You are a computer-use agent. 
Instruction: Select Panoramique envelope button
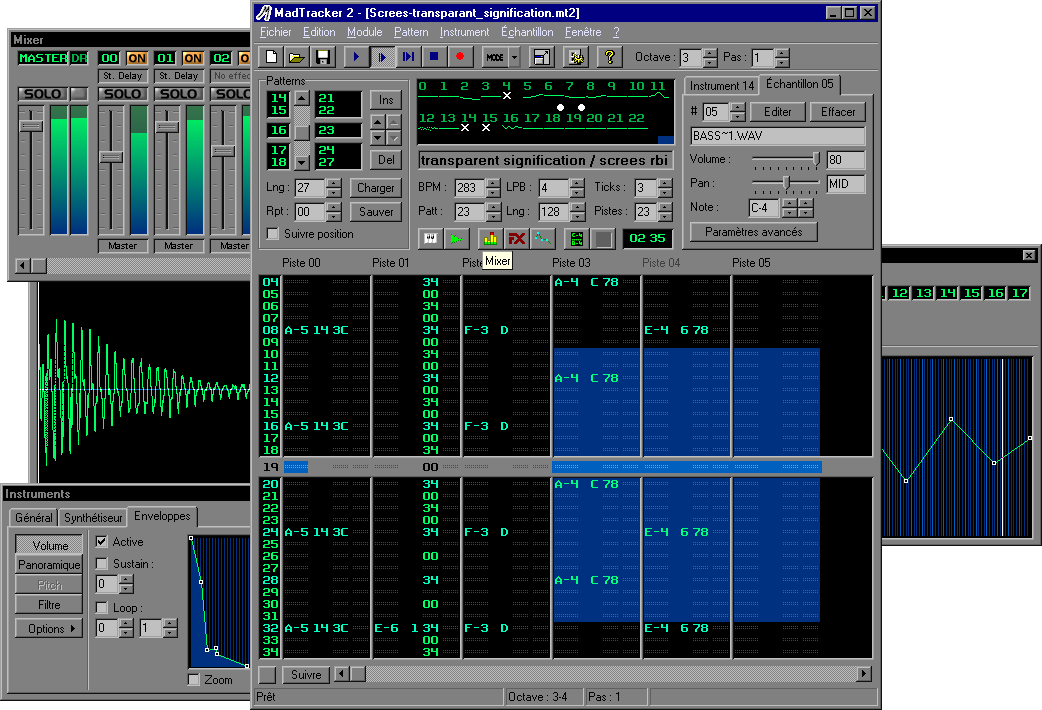coord(49,564)
